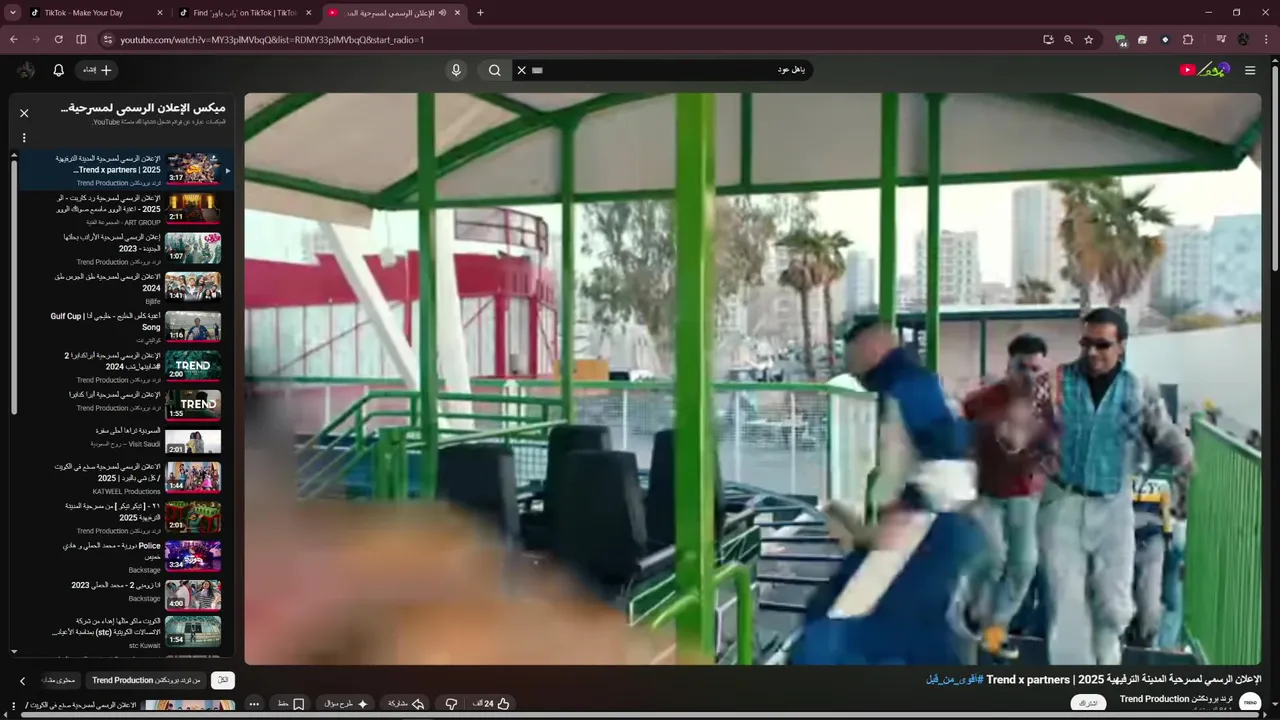Like the video, thumbs up 24
Screen dimensions: 1280x720
click(492, 704)
